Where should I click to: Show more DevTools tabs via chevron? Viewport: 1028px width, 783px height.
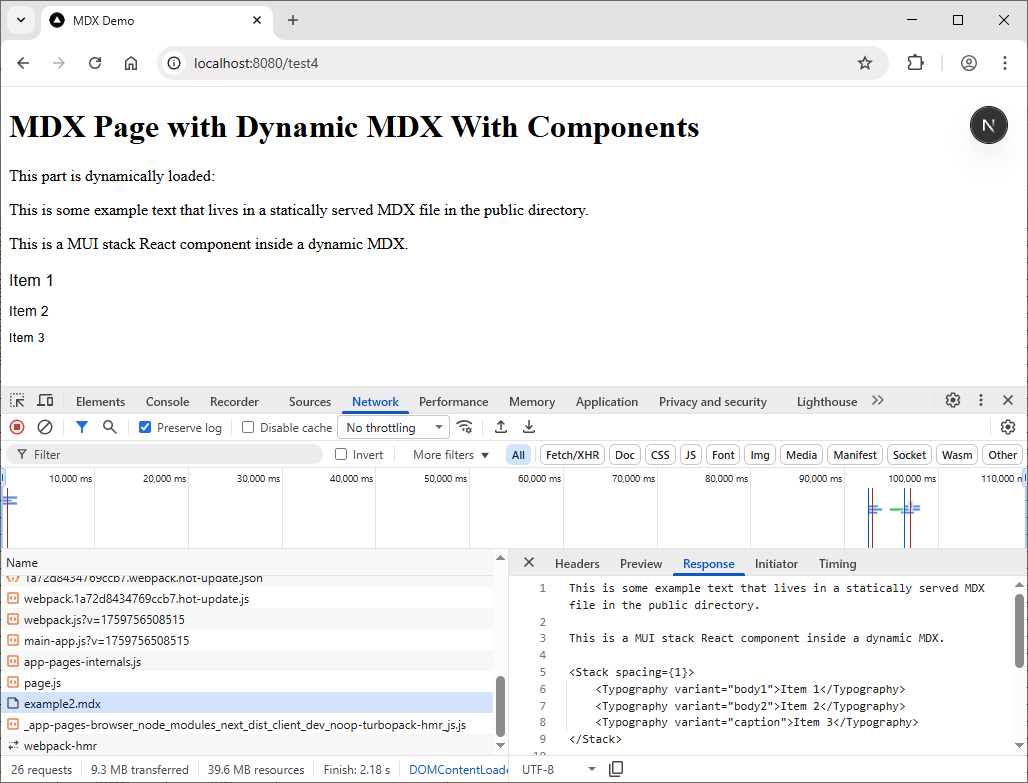(x=877, y=401)
